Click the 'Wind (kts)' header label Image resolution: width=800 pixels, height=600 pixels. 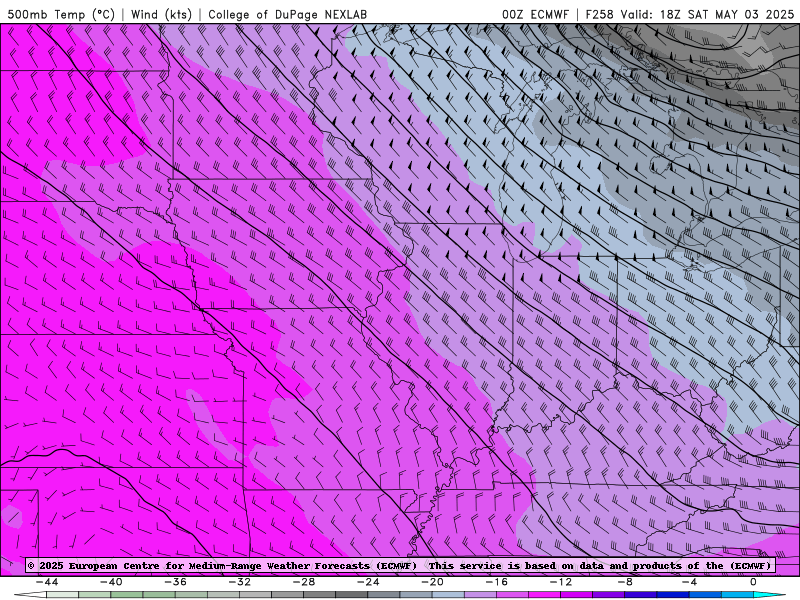[161, 14]
